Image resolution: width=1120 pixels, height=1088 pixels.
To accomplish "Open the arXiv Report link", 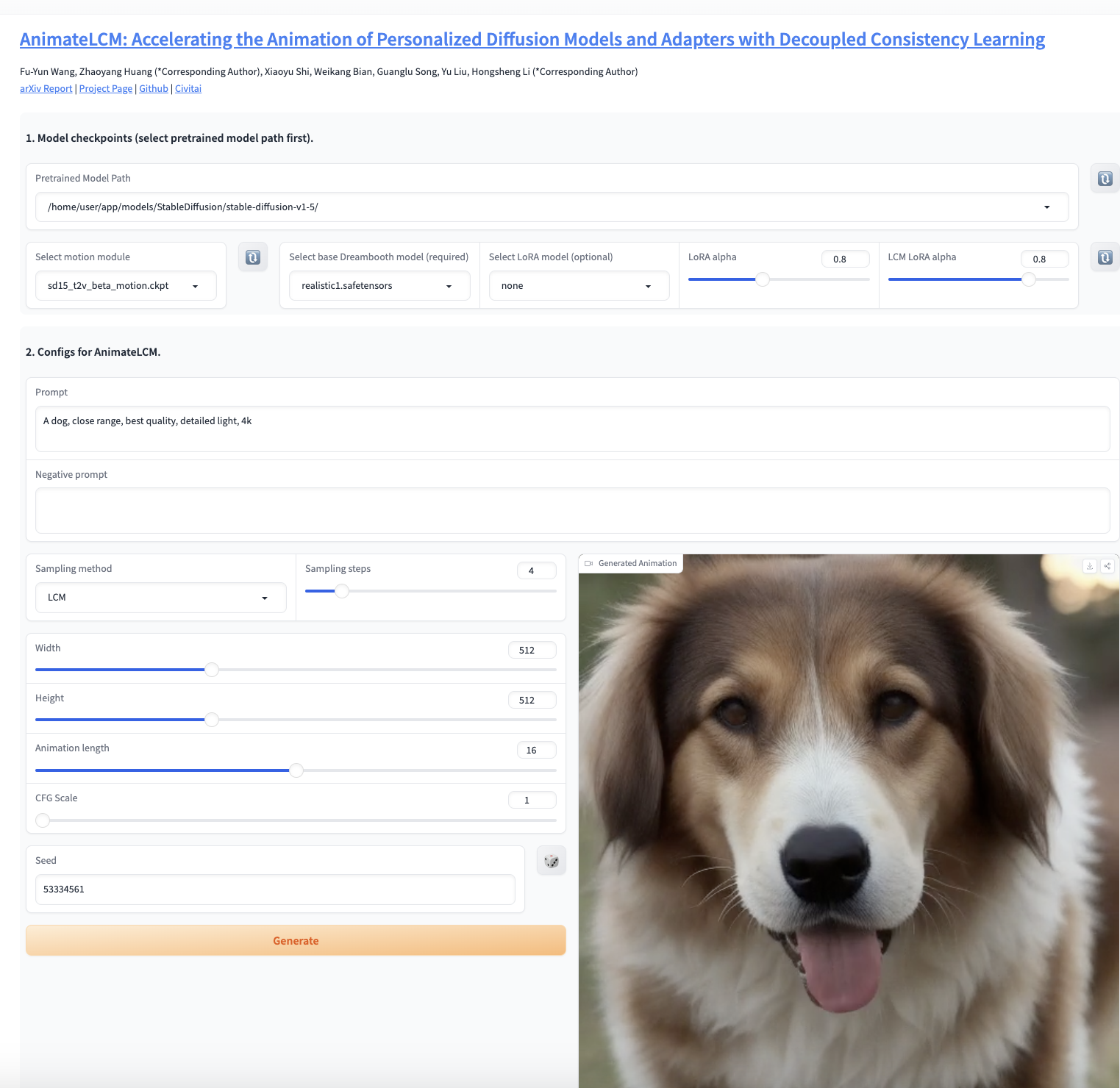I will point(46,88).
